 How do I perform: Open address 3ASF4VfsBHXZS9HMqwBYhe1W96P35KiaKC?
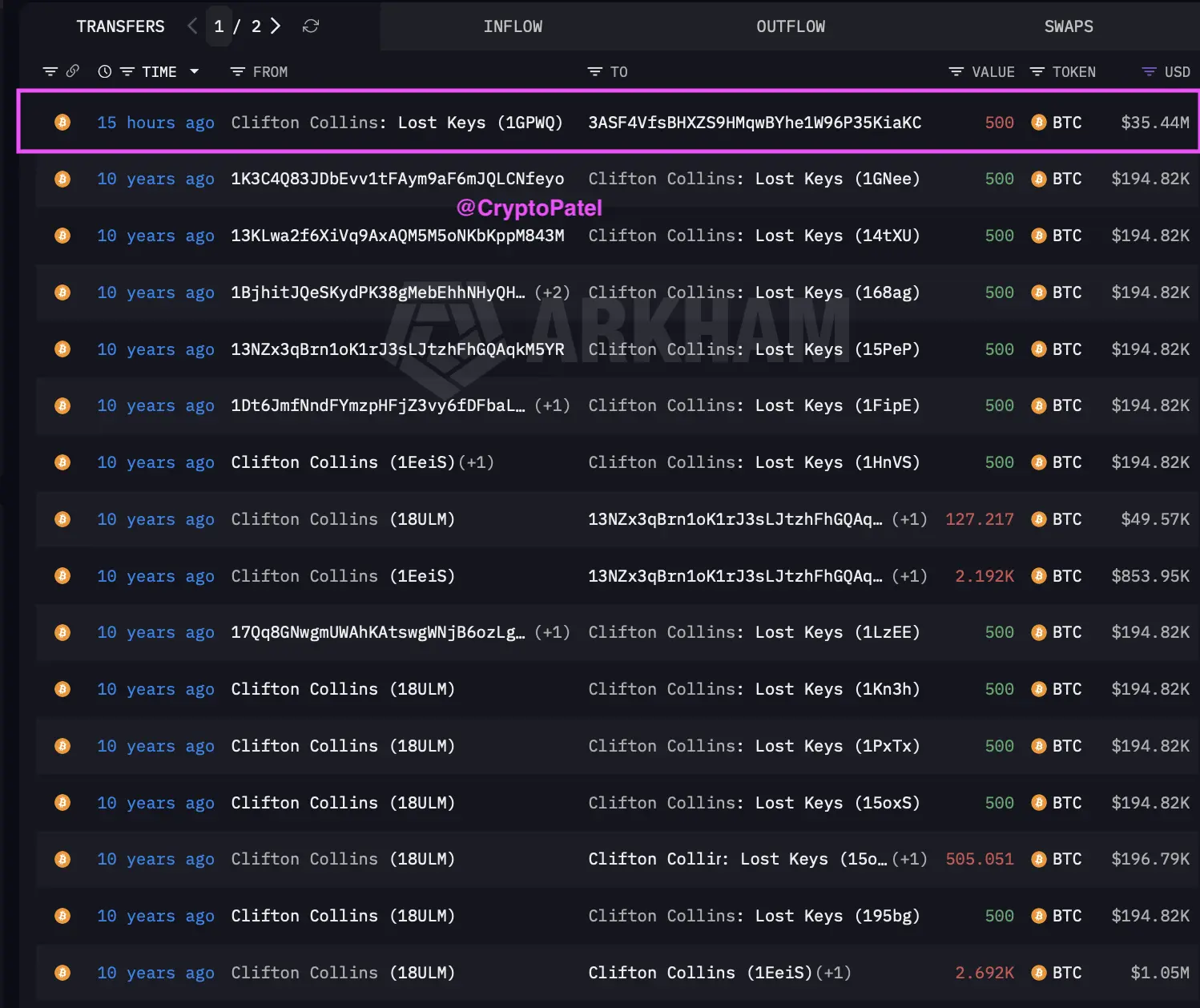(x=754, y=123)
